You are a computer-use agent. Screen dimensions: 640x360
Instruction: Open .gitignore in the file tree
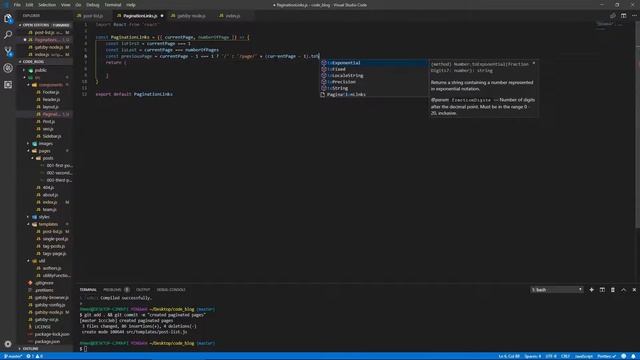pyautogui.click(x=44, y=283)
